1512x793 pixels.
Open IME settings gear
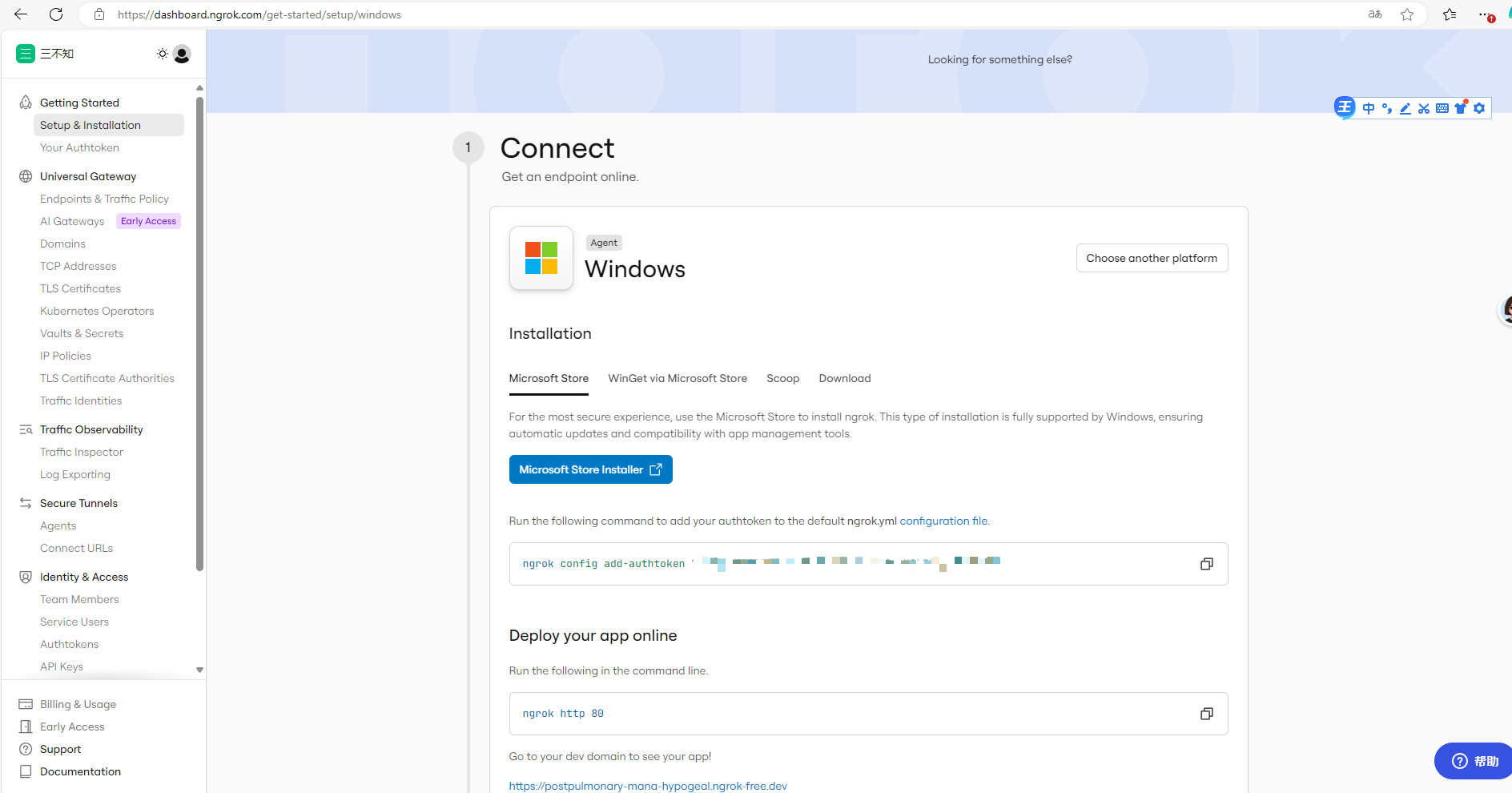[1479, 108]
